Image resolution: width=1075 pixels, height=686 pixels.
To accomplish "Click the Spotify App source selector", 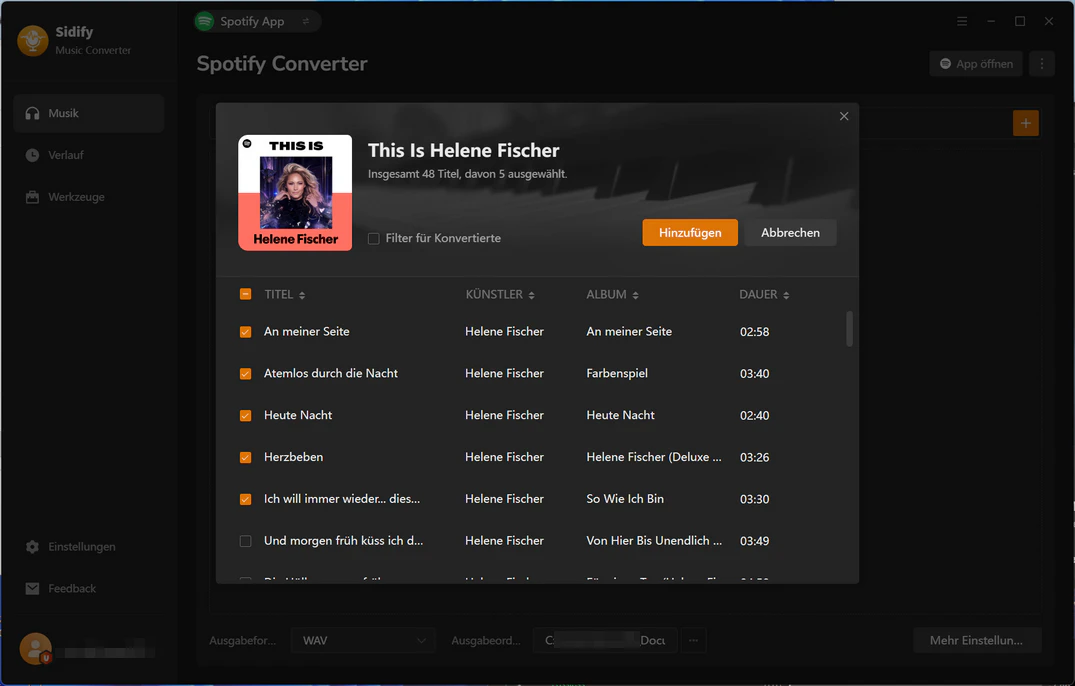I will (x=257, y=21).
